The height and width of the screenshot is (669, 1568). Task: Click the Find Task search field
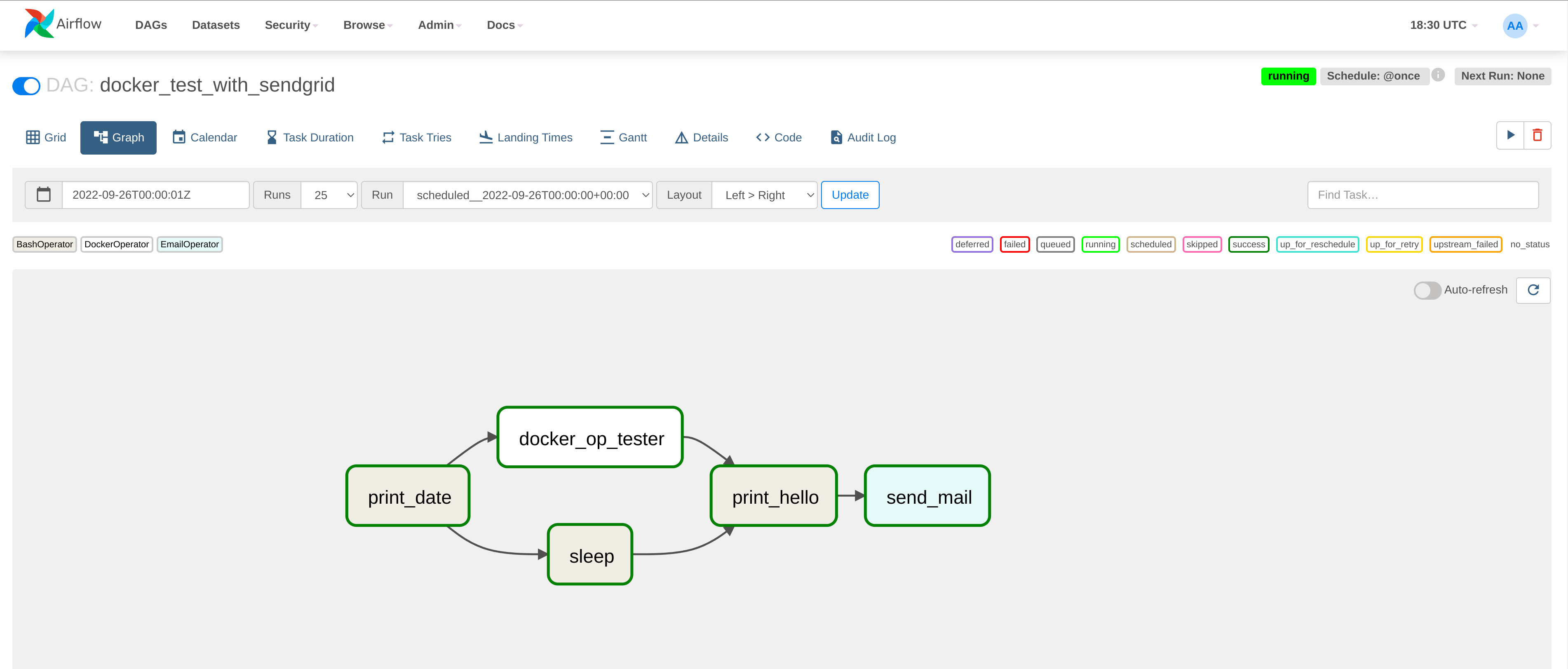pyautogui.click(x=1422, y=195)
